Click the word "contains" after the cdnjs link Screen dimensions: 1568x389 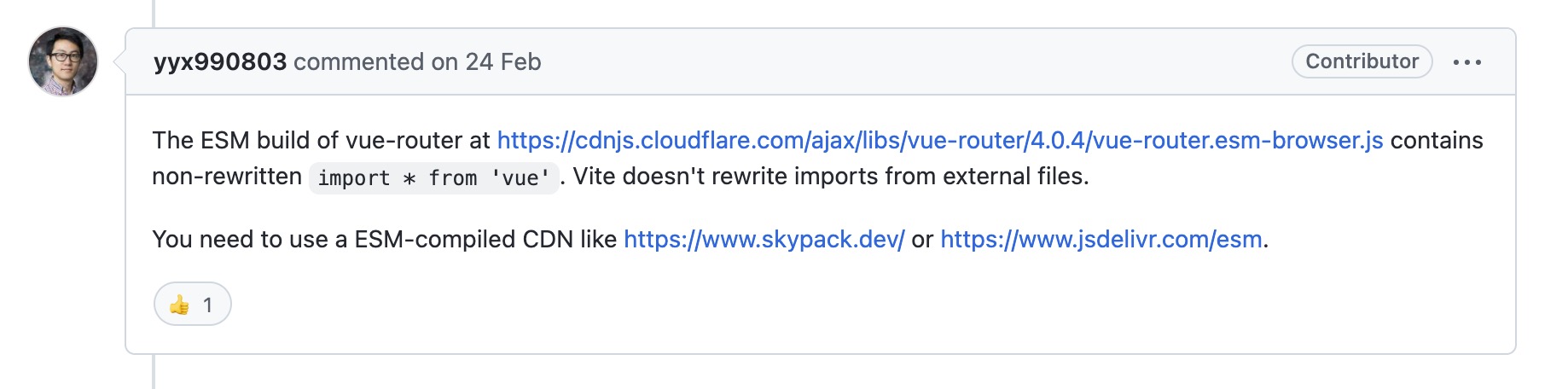[1437, 140]
